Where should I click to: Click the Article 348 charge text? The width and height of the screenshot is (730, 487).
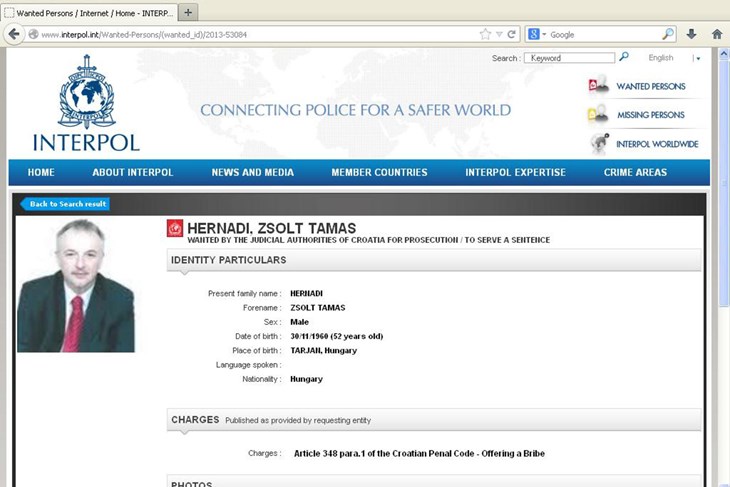point(419,453)
